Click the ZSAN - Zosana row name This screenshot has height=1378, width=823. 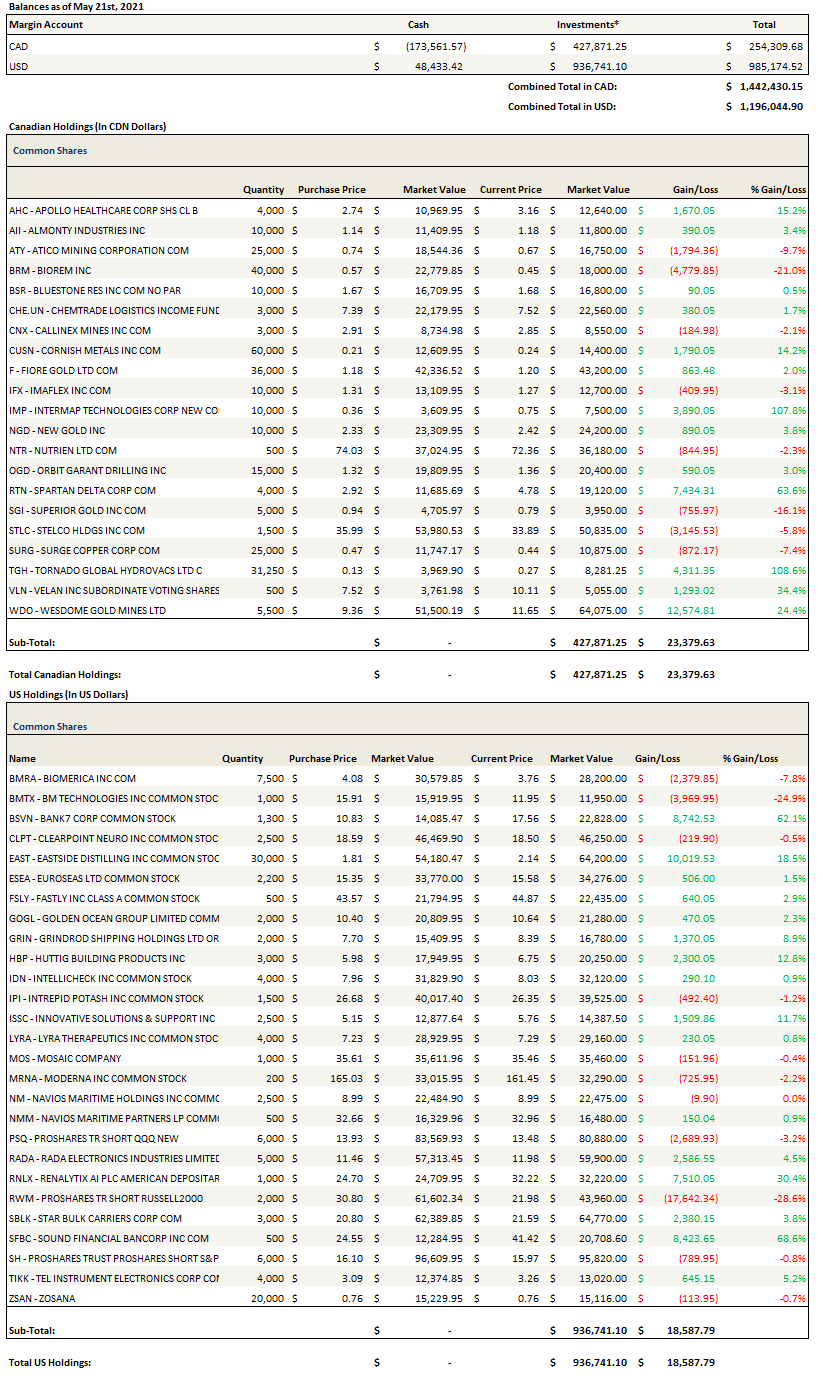pyautogui.click(x=42, y=1298)
